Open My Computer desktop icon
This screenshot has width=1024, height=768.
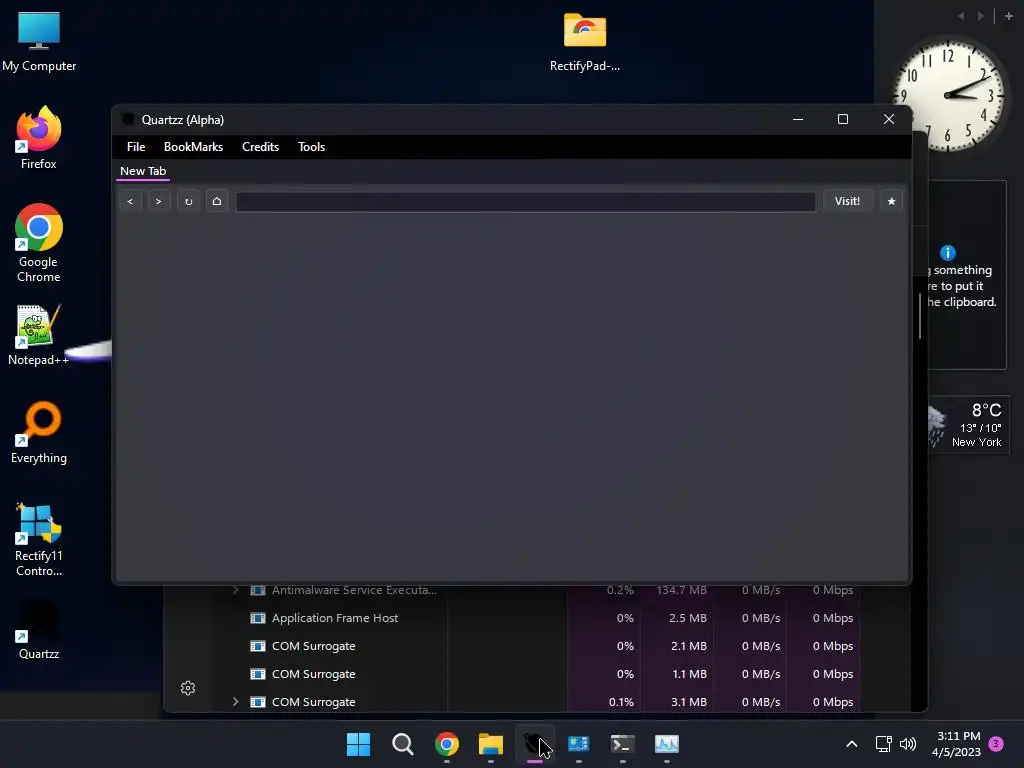click(x=39, y=40)
